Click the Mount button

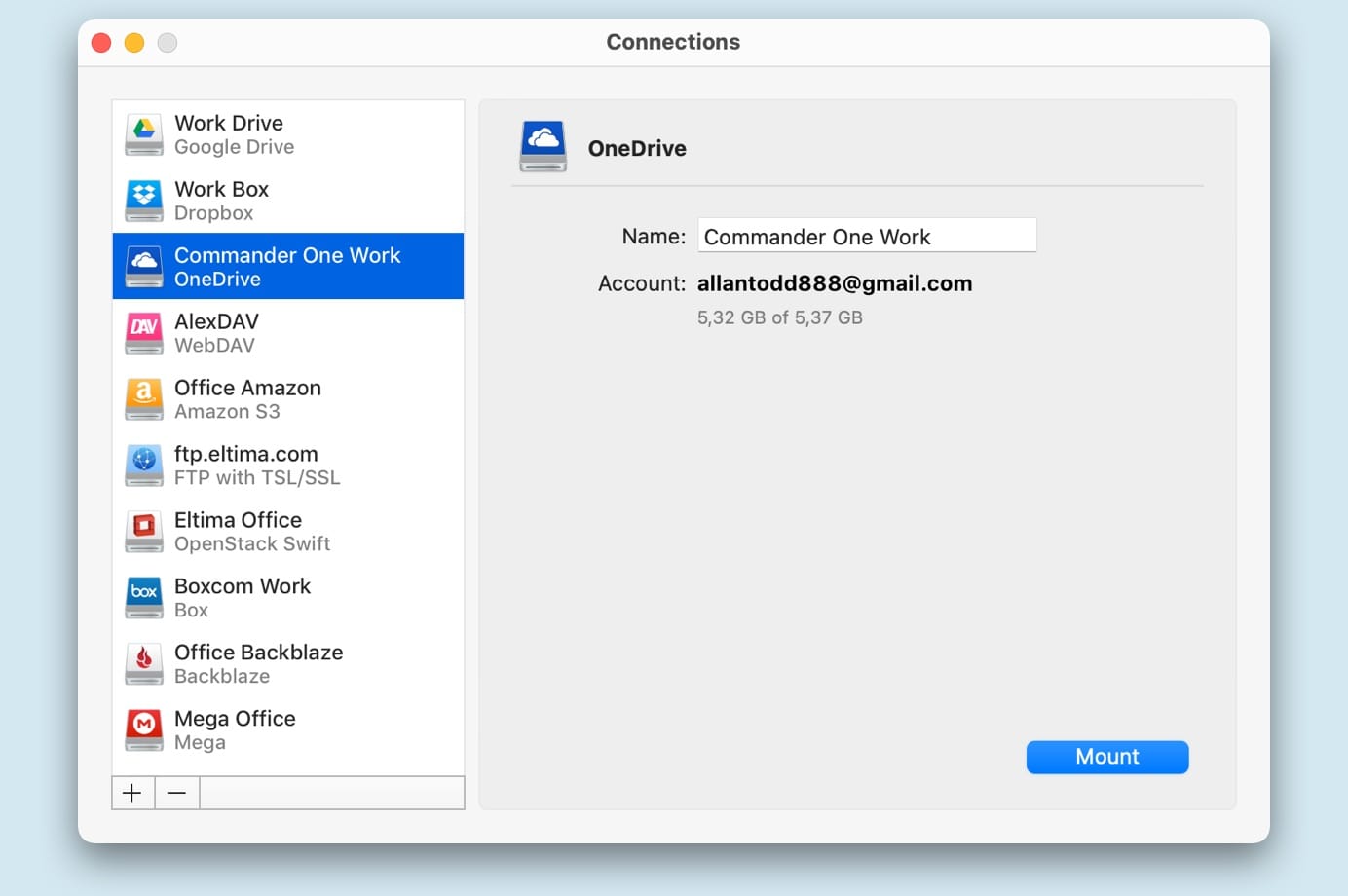click(x=1107, y=757)
